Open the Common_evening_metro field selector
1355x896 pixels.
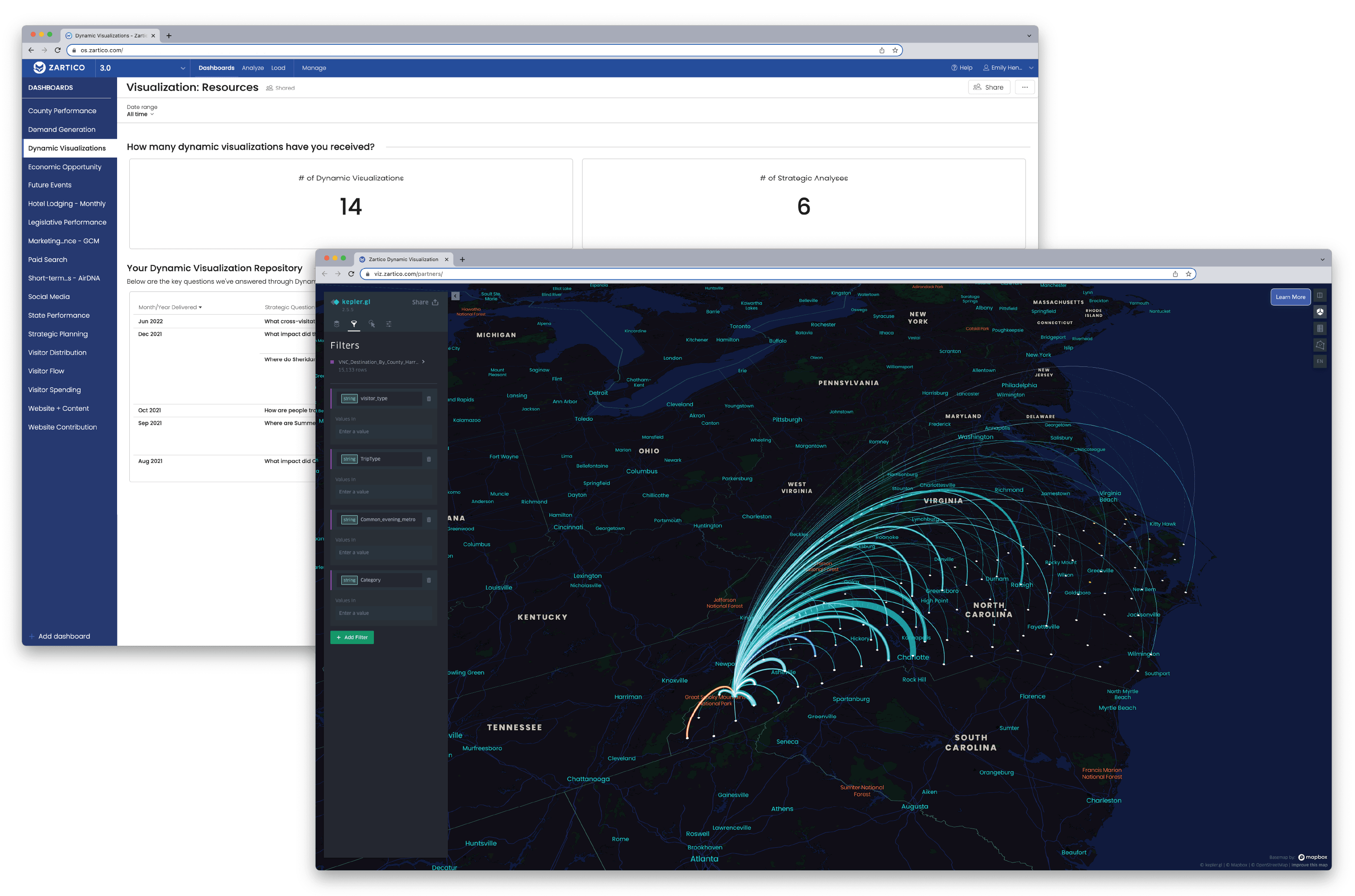(380, 520)
